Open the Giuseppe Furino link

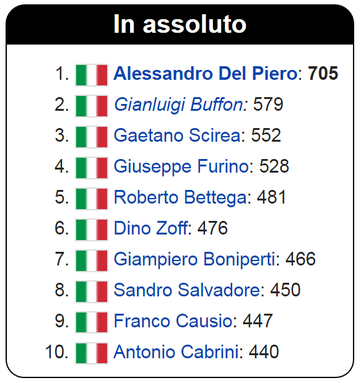click(181, 166)
